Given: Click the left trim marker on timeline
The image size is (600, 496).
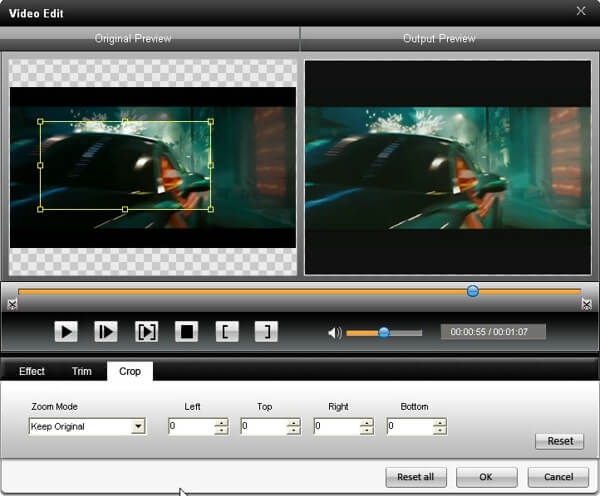Looking at the screenshot, I should 12,305.
